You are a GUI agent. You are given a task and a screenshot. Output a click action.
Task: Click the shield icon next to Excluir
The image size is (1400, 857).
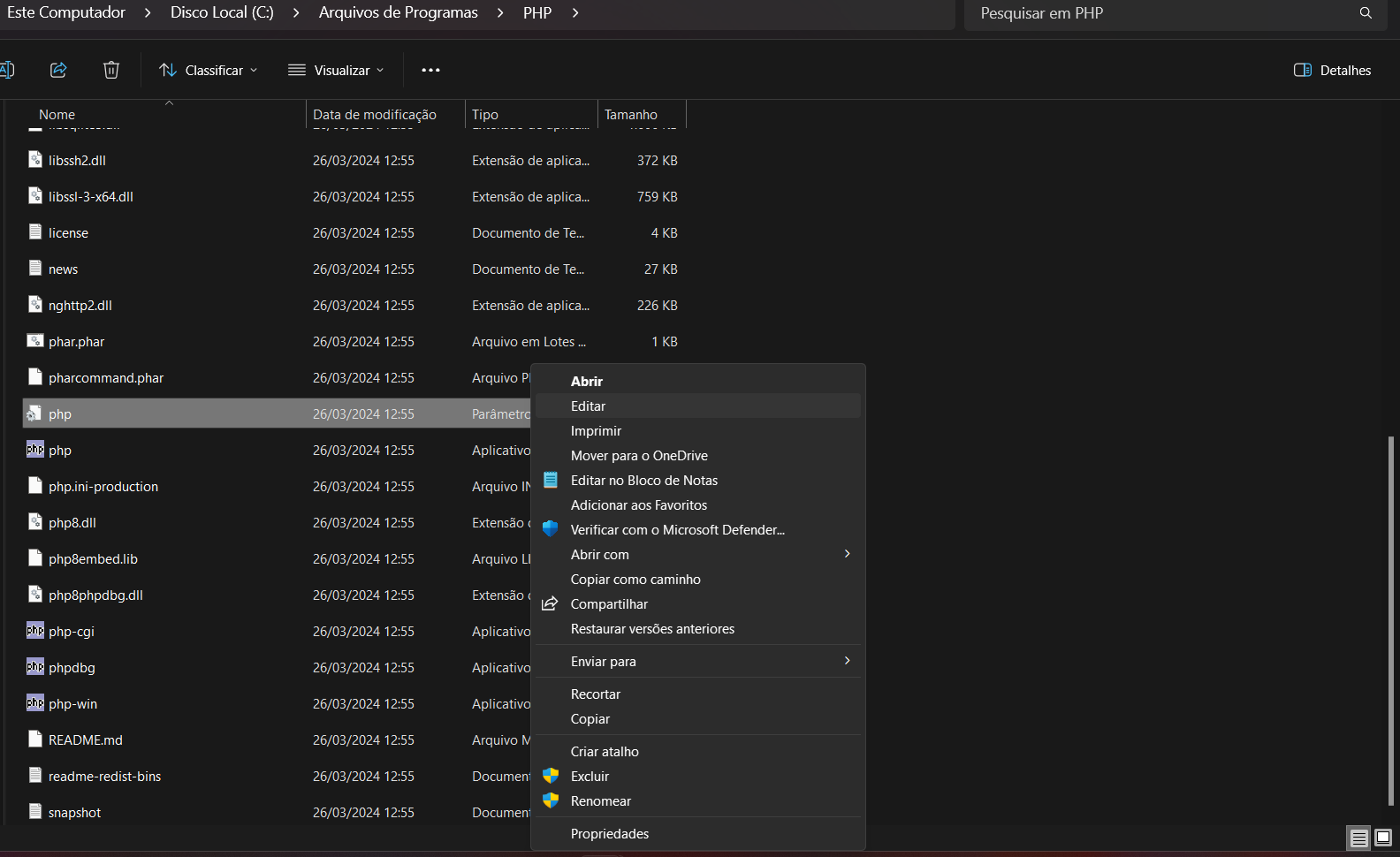point(550,776)
